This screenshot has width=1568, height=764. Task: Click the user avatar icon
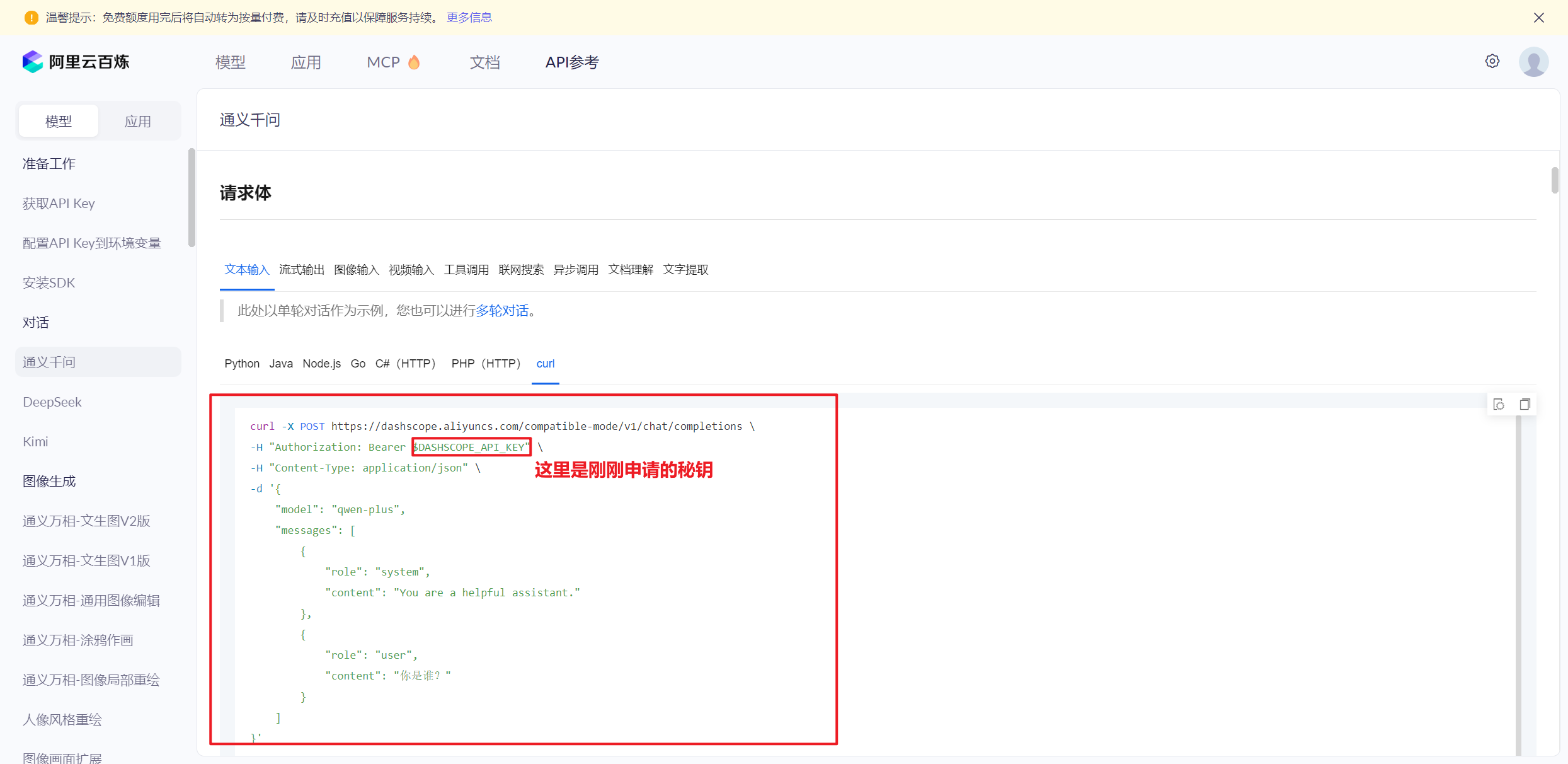click(1533, 62)
